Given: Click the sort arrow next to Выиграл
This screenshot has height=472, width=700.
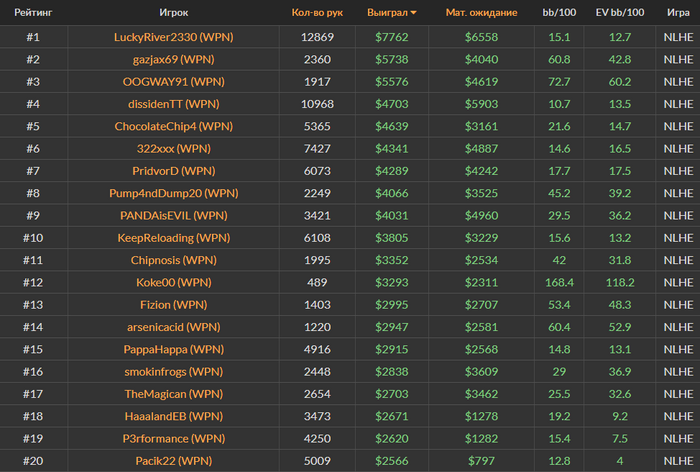Looking at the screenshot, I should coord(413,13).
